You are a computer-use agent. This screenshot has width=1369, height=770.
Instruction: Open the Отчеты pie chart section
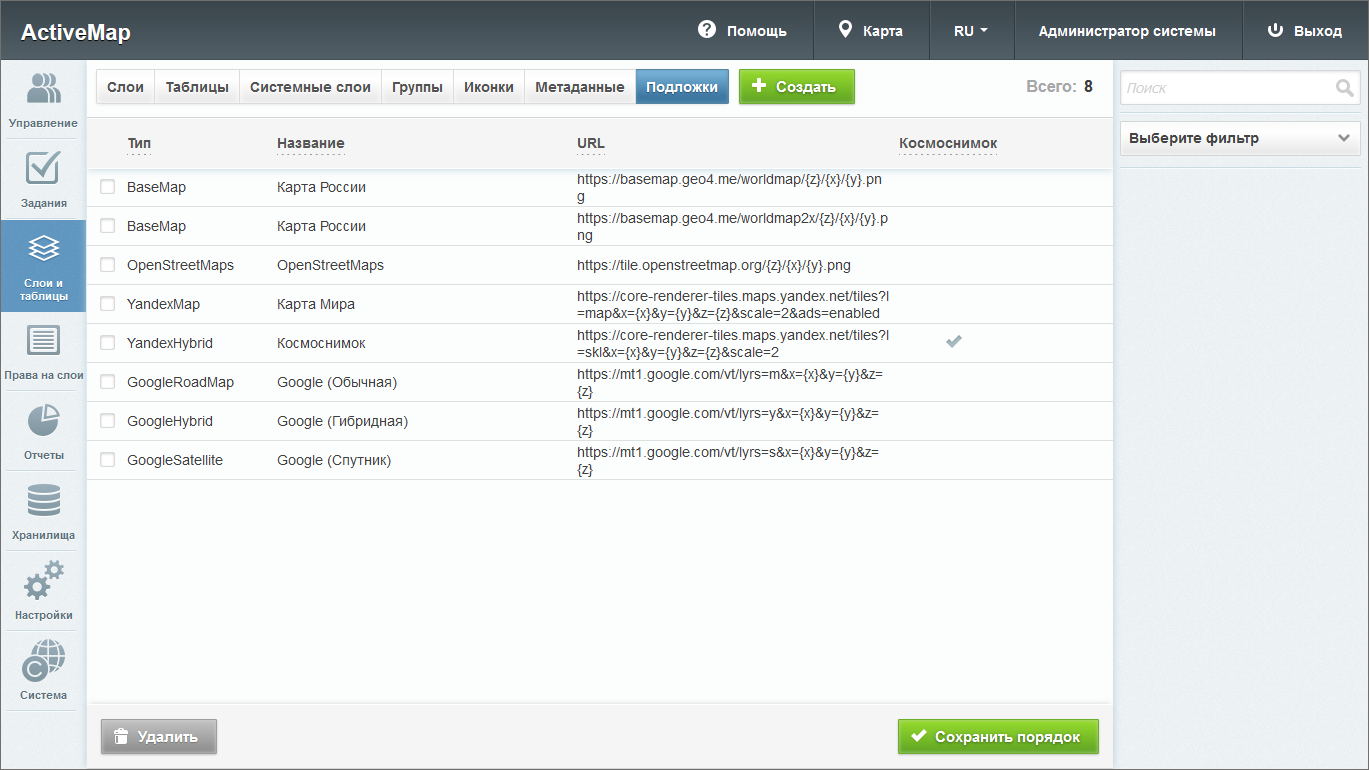point(43,432)
